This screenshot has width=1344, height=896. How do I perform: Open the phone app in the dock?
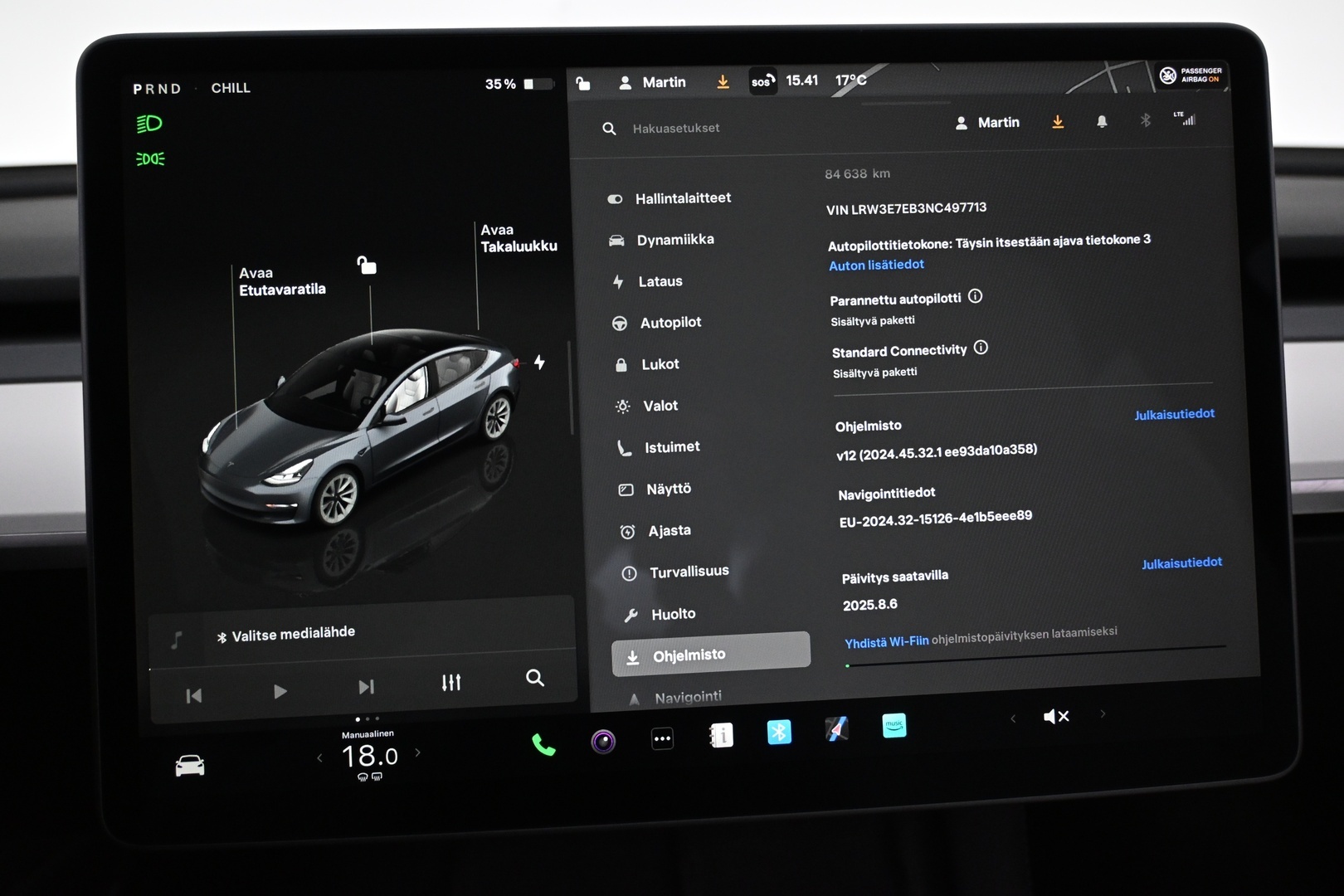543,745
